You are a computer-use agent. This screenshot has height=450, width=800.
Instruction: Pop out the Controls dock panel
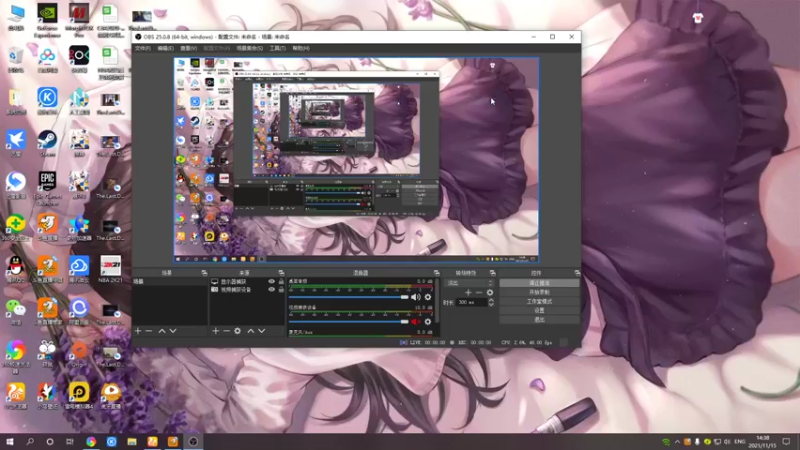click(577, 273)
